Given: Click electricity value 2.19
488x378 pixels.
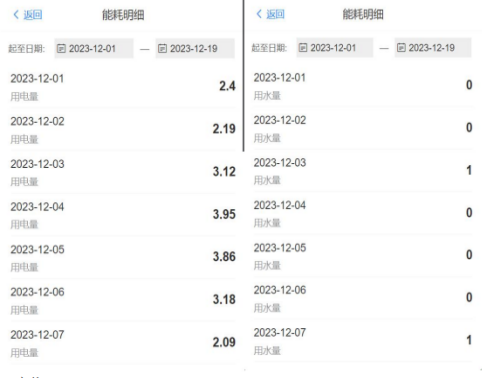Looking at the screenshot, I should (224, 129).
